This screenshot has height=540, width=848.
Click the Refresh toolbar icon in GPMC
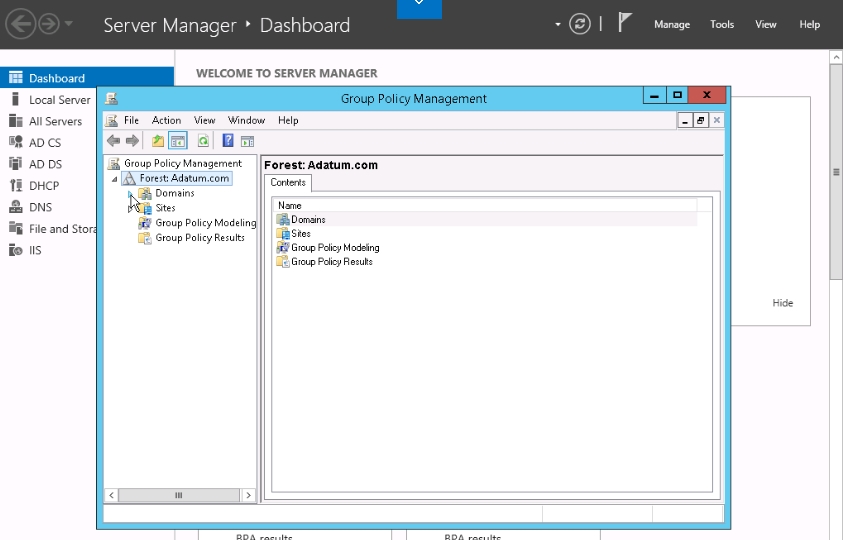coord(203,141)
